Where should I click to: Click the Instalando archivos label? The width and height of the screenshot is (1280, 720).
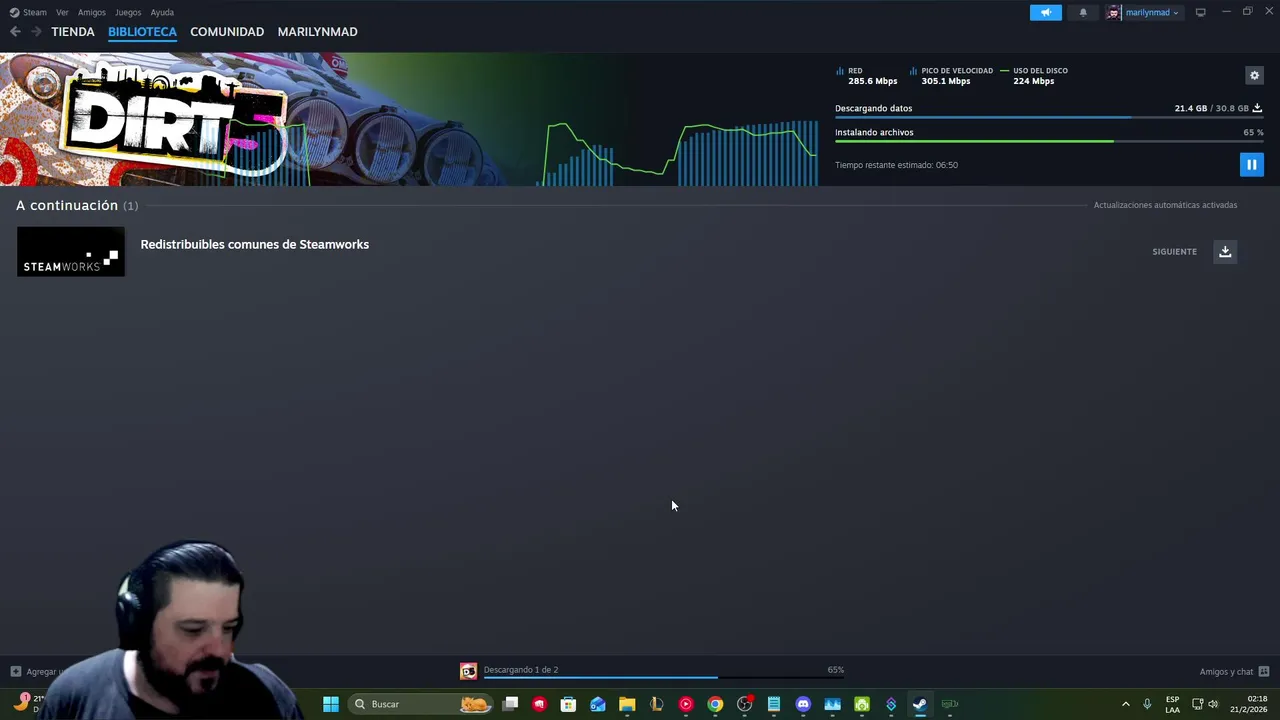(874, 132)
